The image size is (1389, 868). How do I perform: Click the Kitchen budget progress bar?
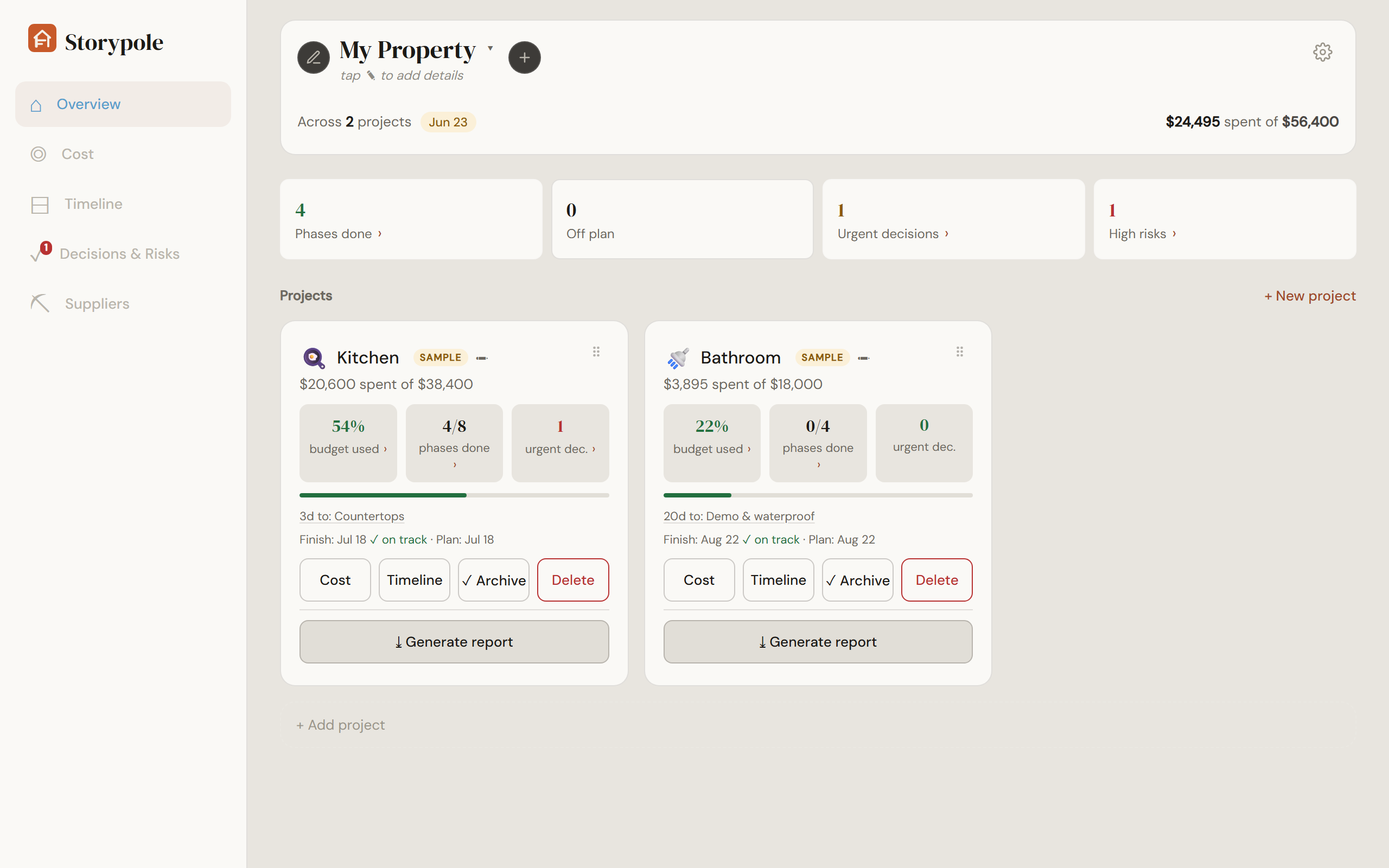coord(454,495)
